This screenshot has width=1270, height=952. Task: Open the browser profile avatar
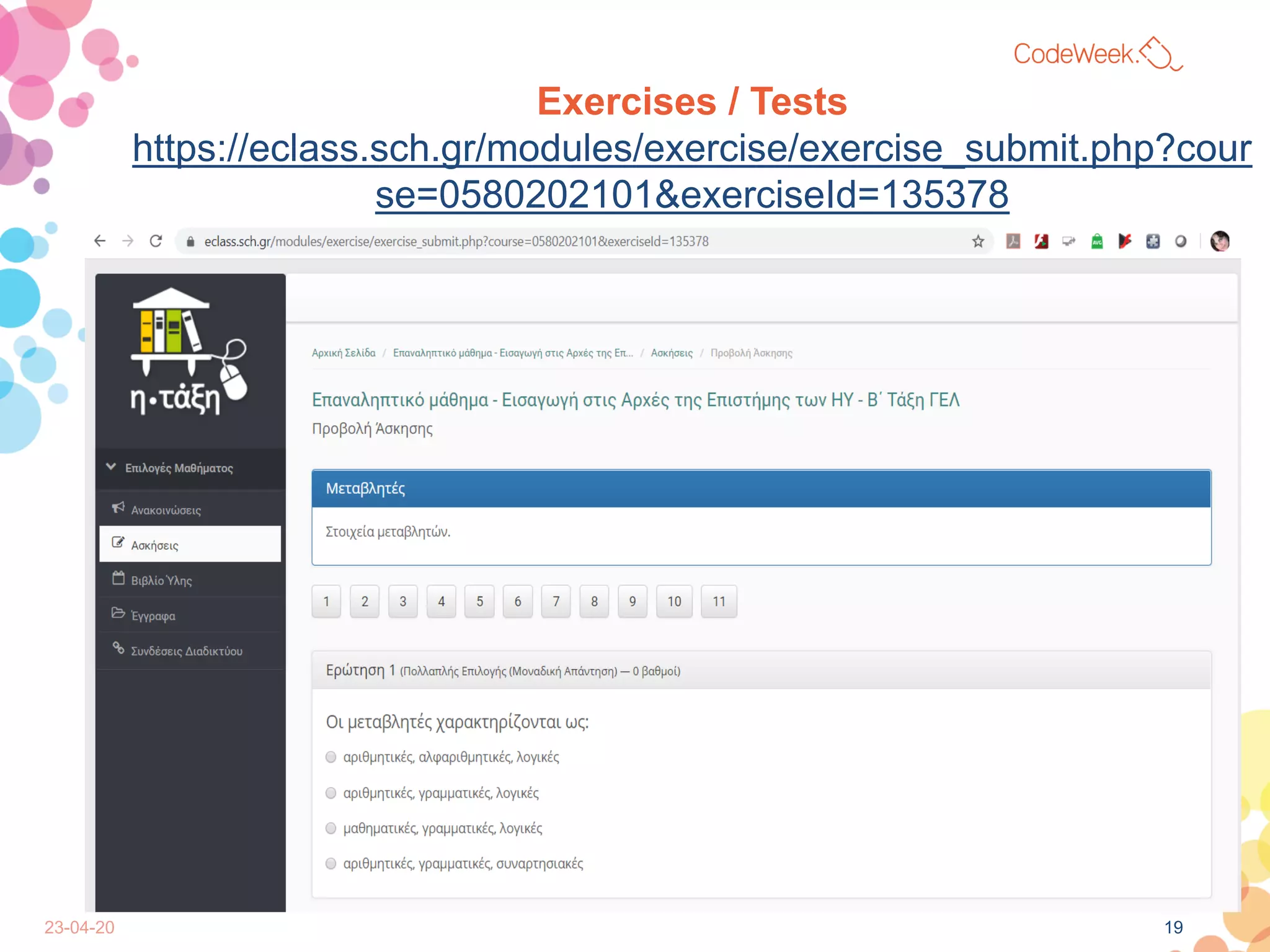pyautogui.click(x=1220, y=241)
